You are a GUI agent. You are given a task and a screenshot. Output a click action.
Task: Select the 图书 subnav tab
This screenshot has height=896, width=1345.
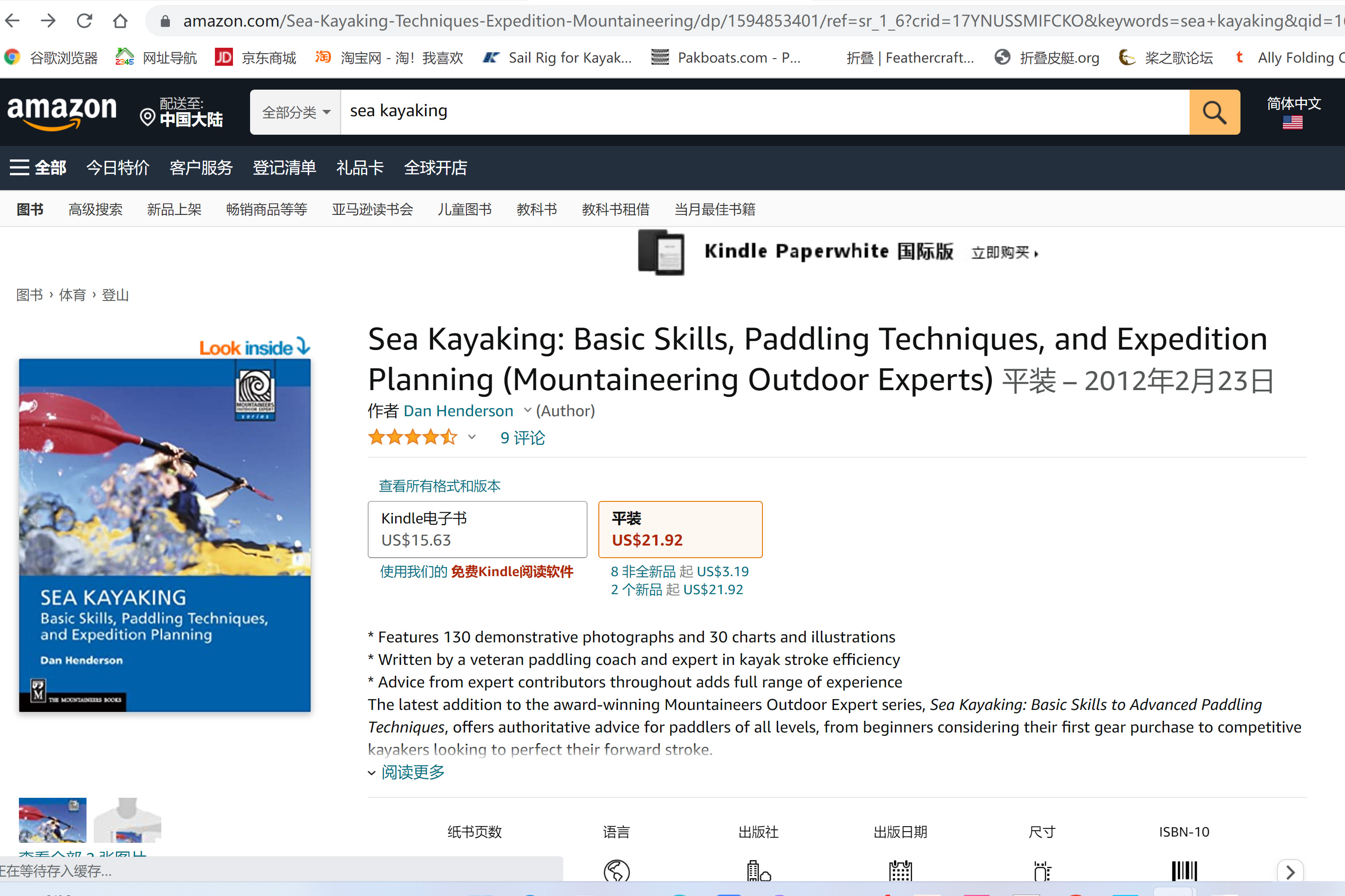tap(30, 209)
